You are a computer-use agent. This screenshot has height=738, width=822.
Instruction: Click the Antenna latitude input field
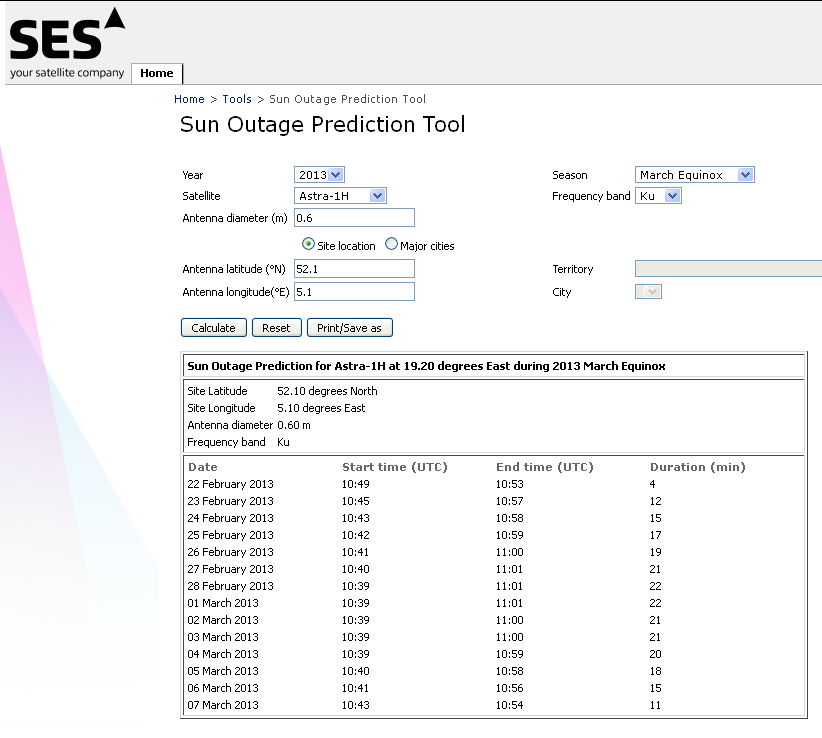coord(354,269)
